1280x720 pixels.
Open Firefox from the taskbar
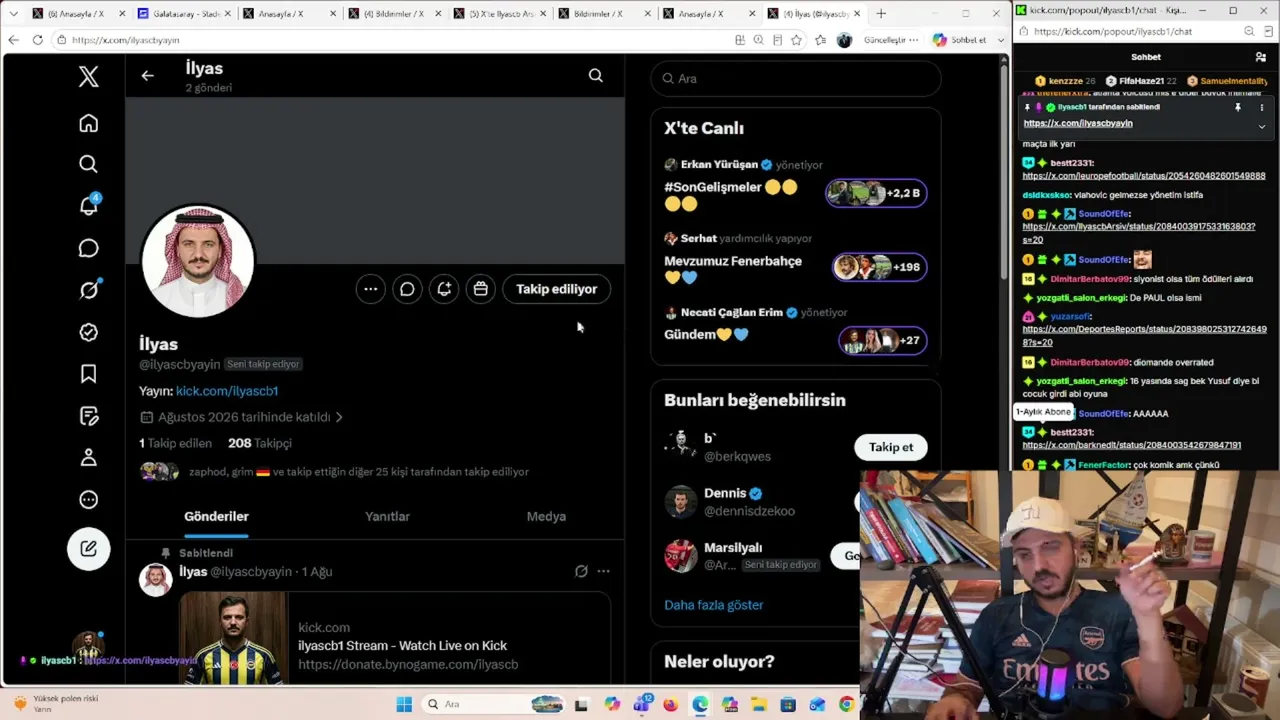point(670,704)
